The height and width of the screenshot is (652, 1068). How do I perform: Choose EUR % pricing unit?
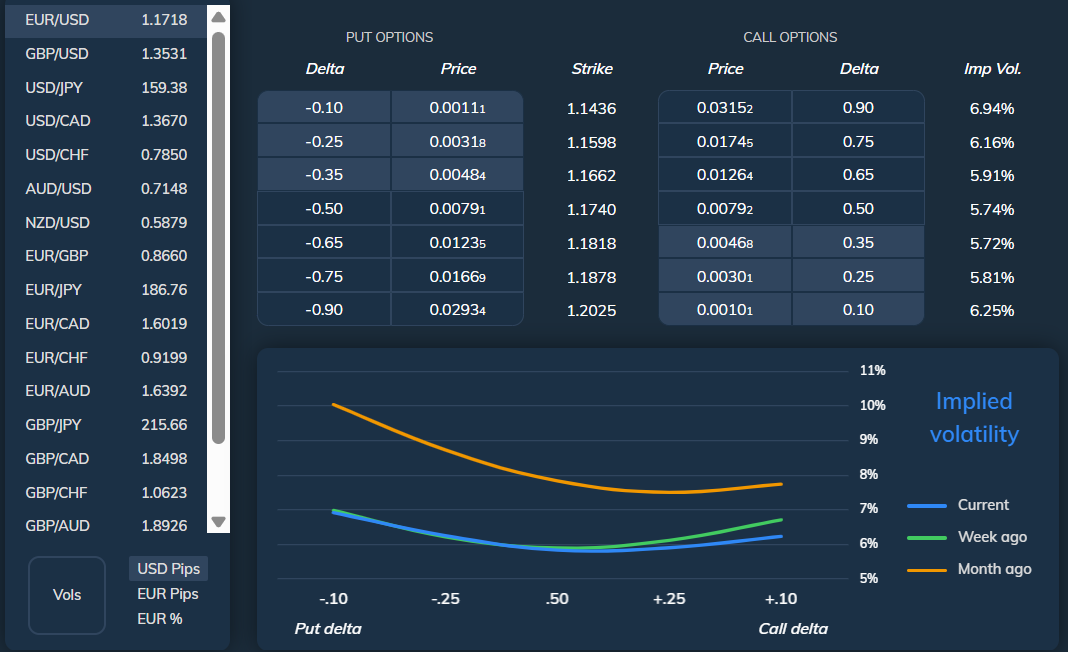[160, 619]
